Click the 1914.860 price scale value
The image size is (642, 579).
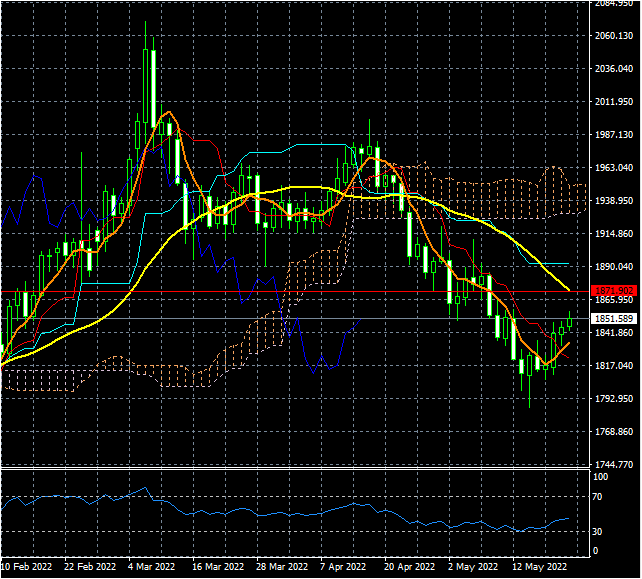point(614,234)
